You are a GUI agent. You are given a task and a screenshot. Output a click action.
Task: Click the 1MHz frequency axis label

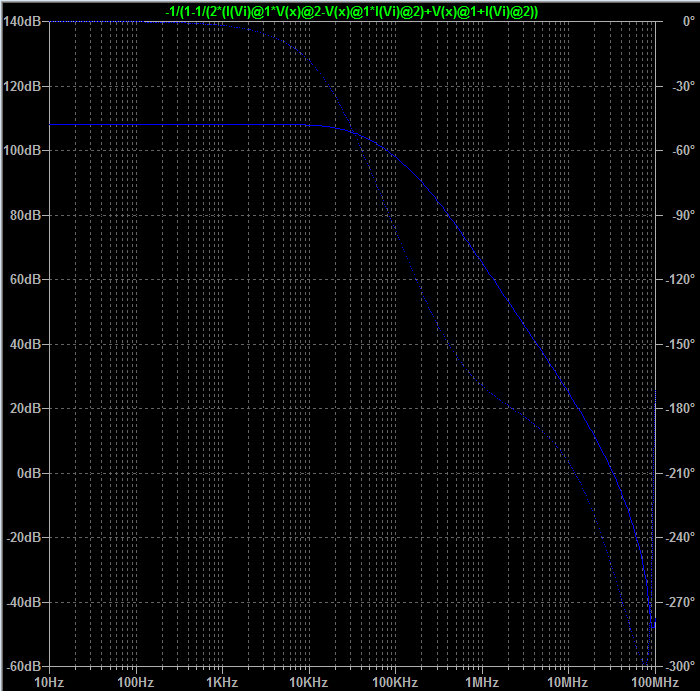[x=482, y=683]
